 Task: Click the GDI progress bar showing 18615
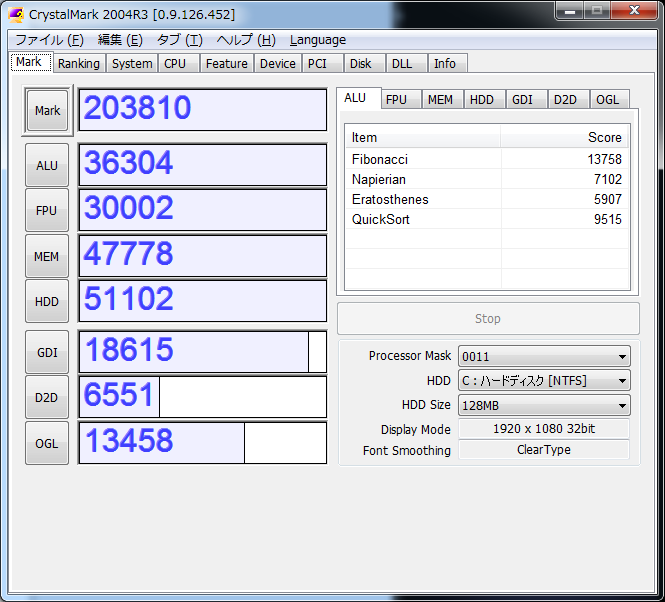[x=203, y=352]
